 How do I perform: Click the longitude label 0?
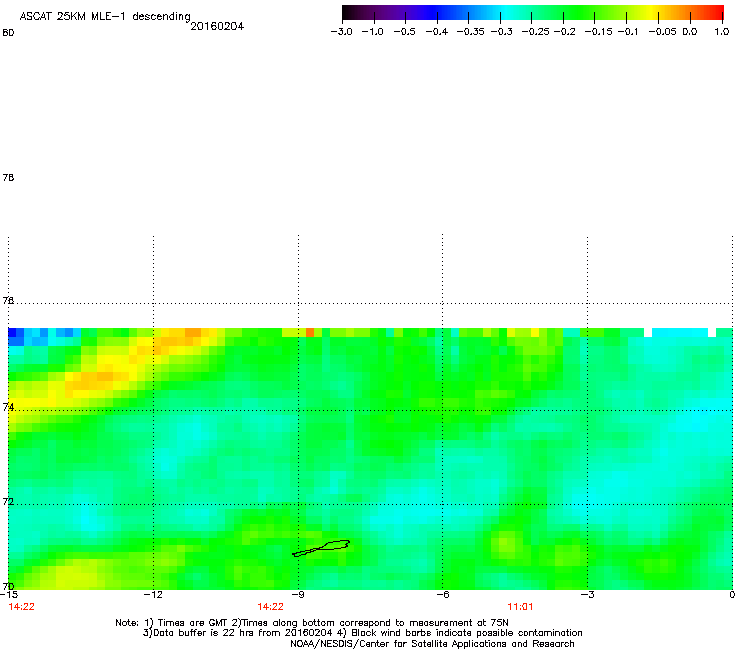pos(732,595)
